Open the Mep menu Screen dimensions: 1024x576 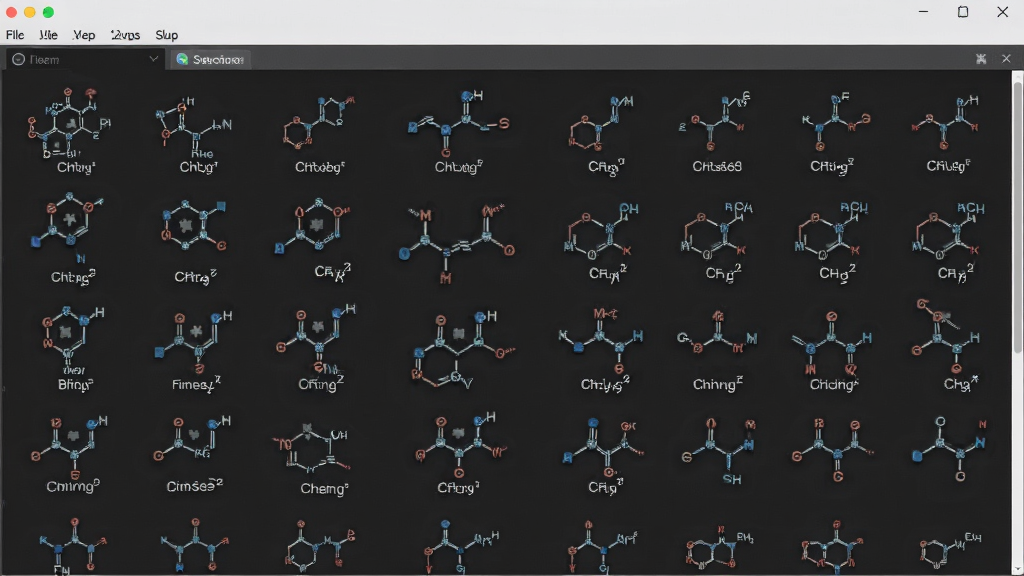pos(84,35)
